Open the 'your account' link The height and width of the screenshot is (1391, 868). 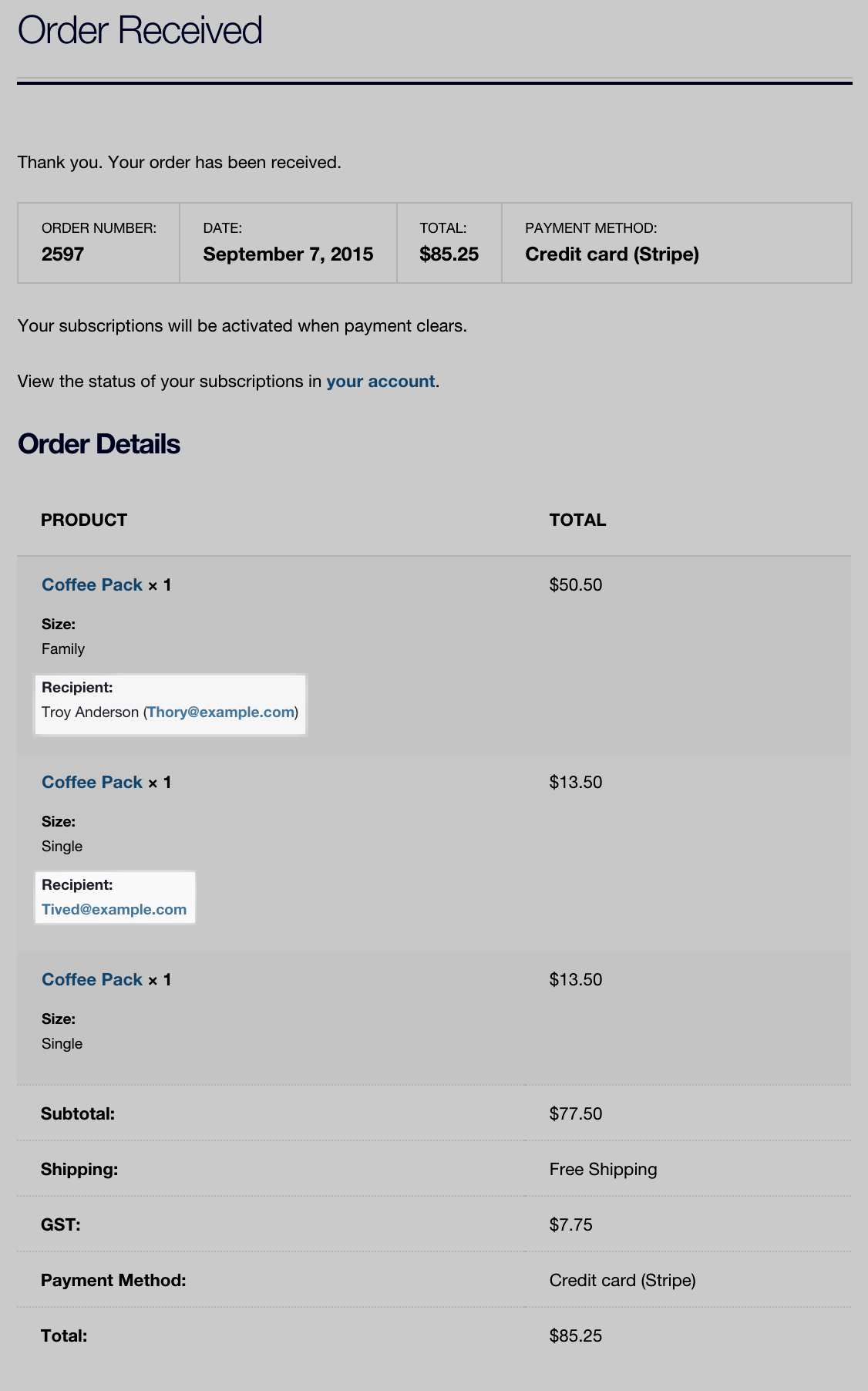coord(380,382)
